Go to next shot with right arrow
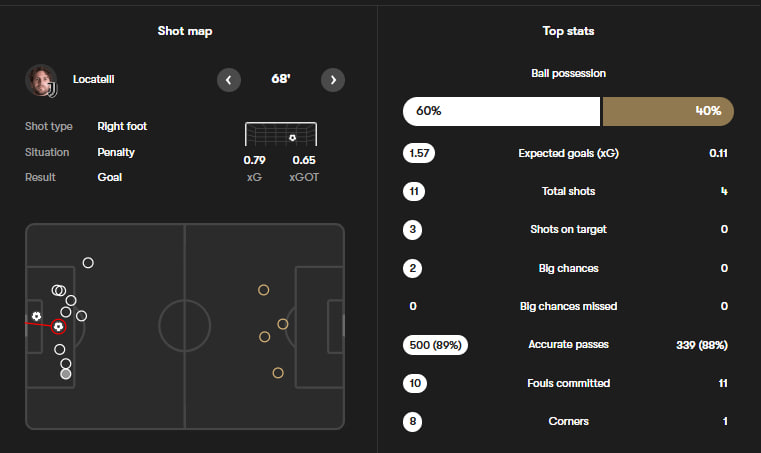Screen dimensions: 761x453 point(333,79)
